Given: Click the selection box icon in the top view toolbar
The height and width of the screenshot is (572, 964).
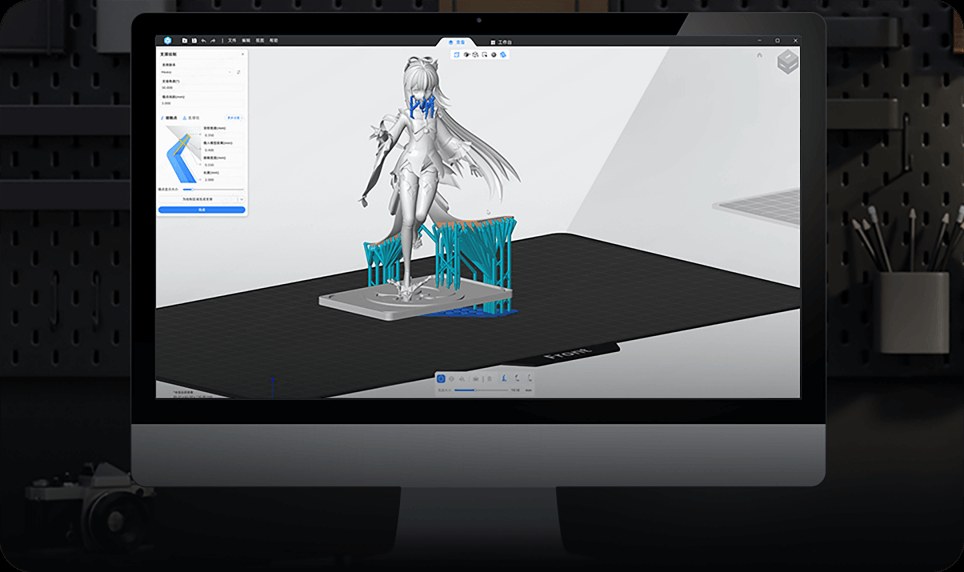Looking at the screenshot, I should (x=484, y=55).
